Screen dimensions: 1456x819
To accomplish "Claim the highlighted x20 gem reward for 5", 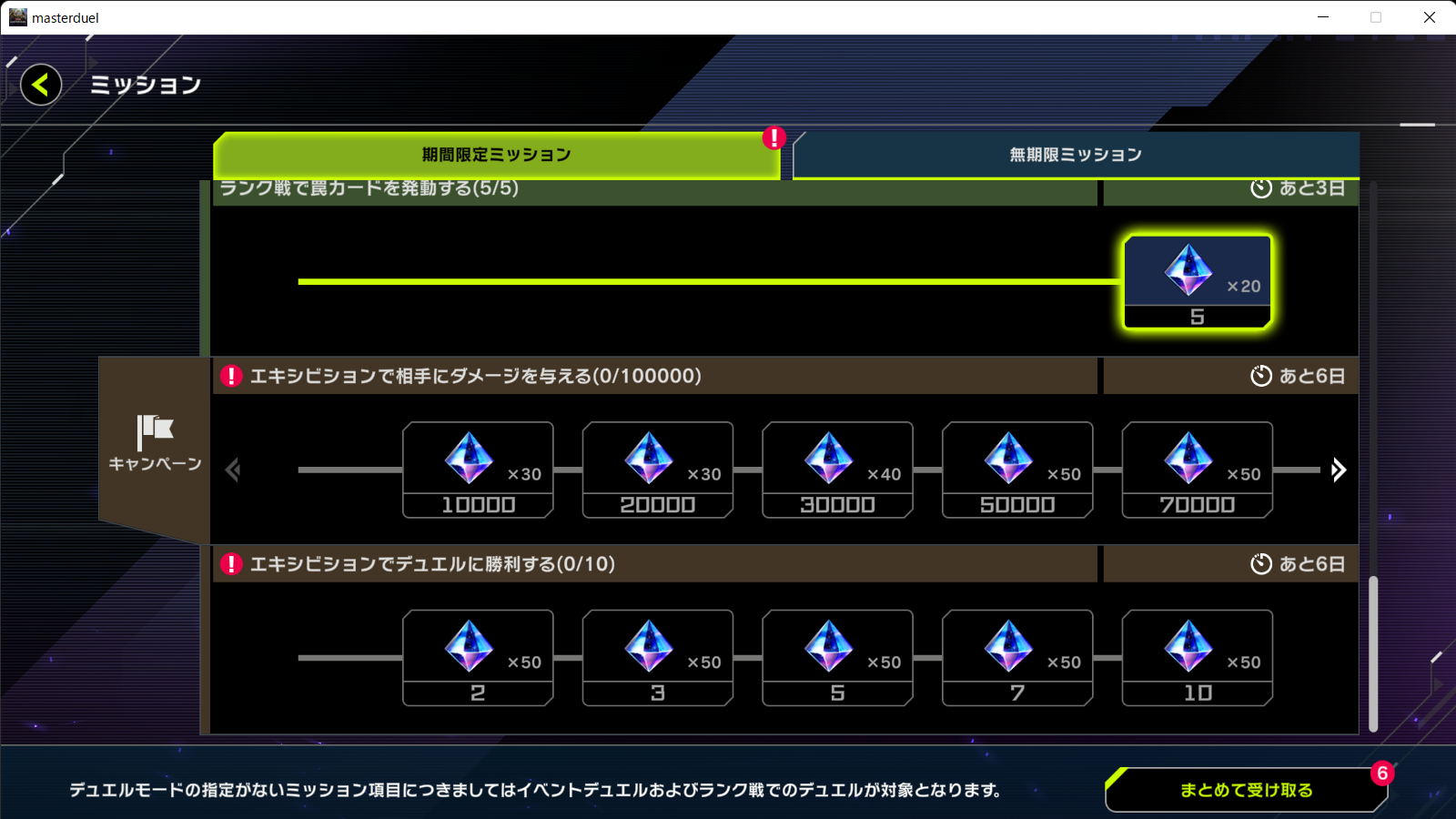I will pyautogui.click(x=1198, y=281).
